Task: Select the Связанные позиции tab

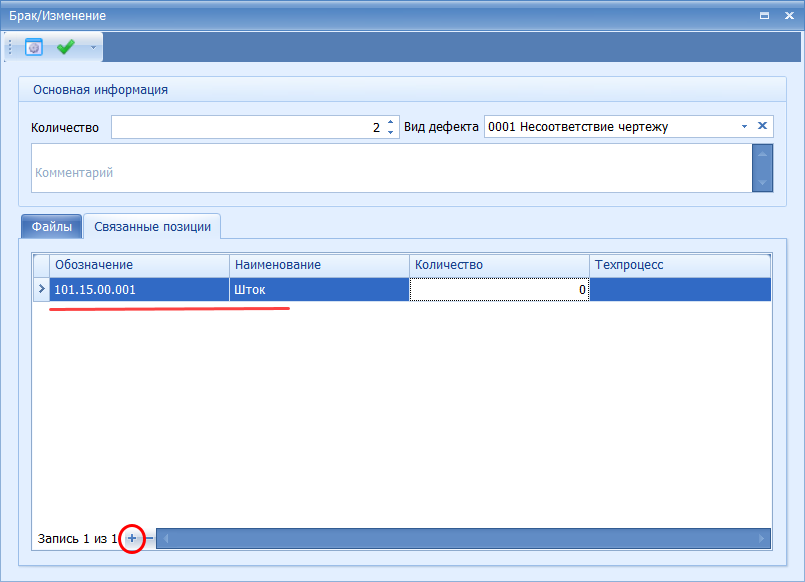Action: [x=152, y=227]
